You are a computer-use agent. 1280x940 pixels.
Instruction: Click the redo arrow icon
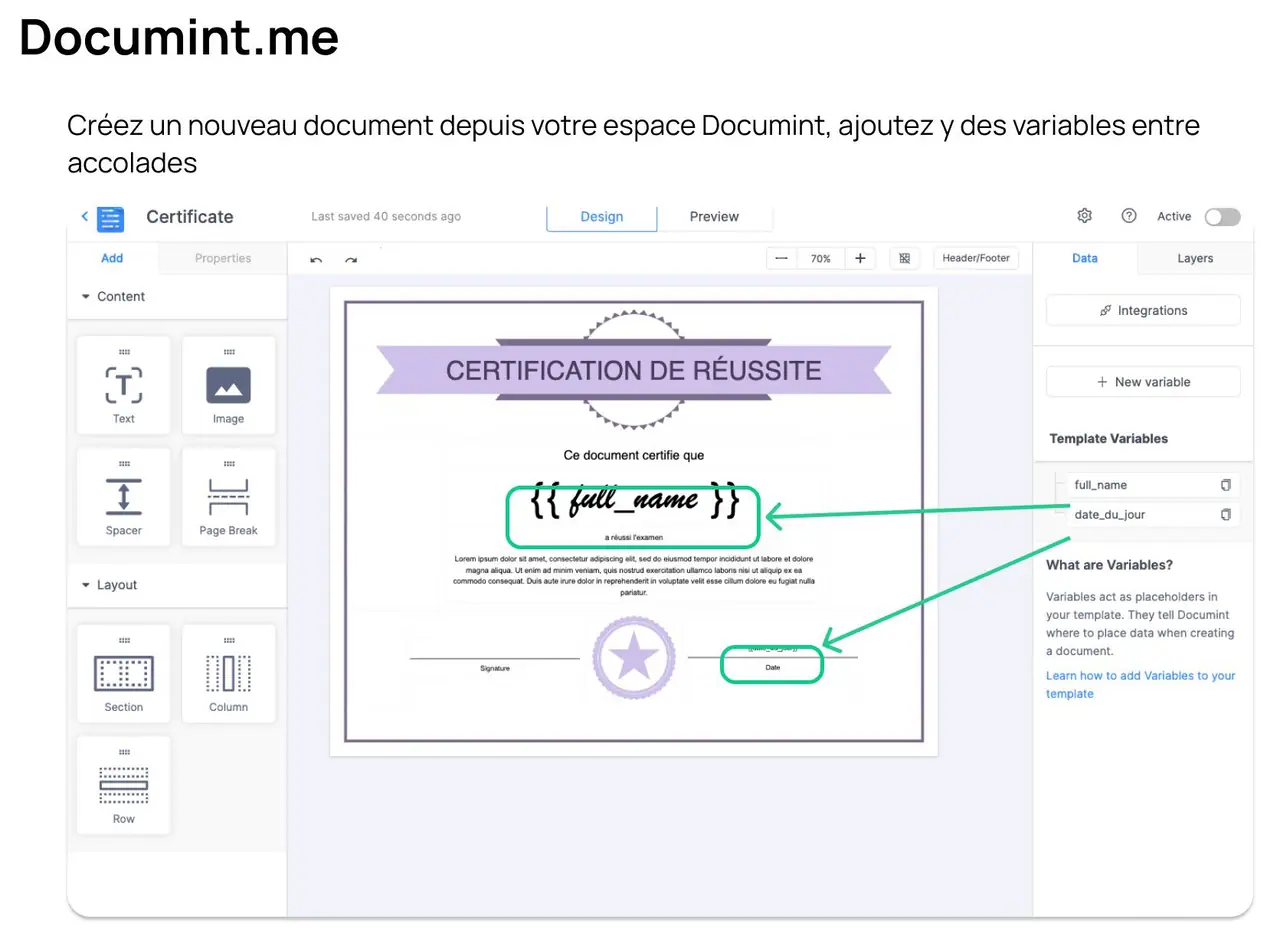(351, 259)
